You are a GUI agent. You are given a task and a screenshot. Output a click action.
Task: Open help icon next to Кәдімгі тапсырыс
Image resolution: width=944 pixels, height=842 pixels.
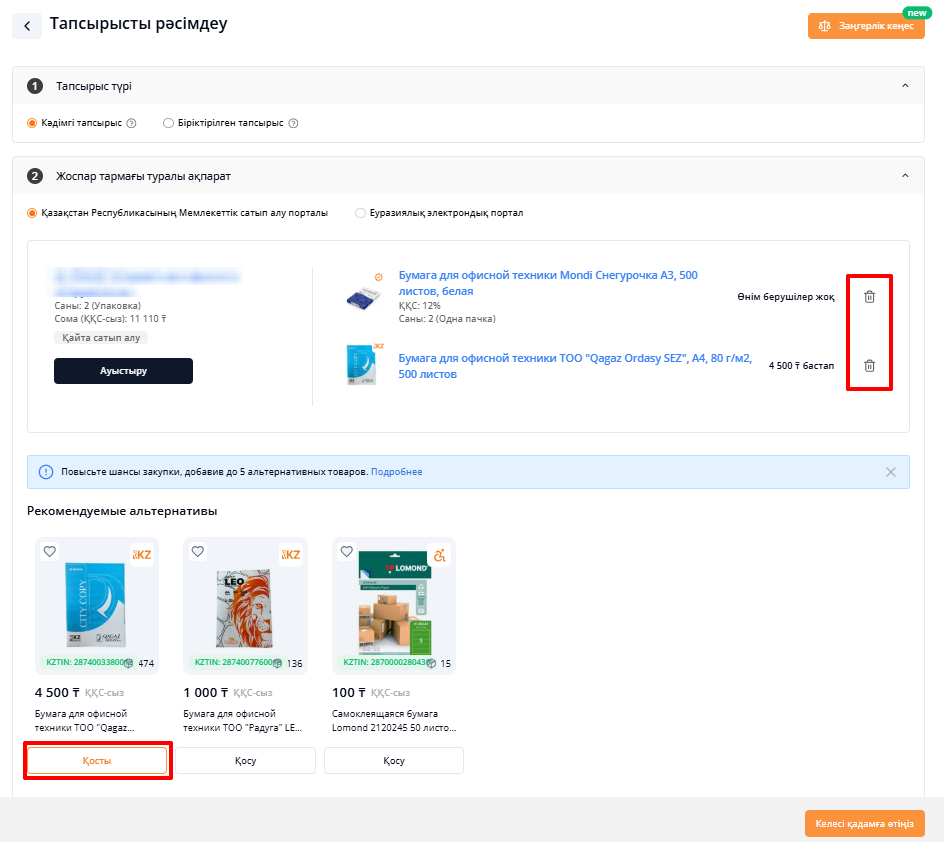131,123
